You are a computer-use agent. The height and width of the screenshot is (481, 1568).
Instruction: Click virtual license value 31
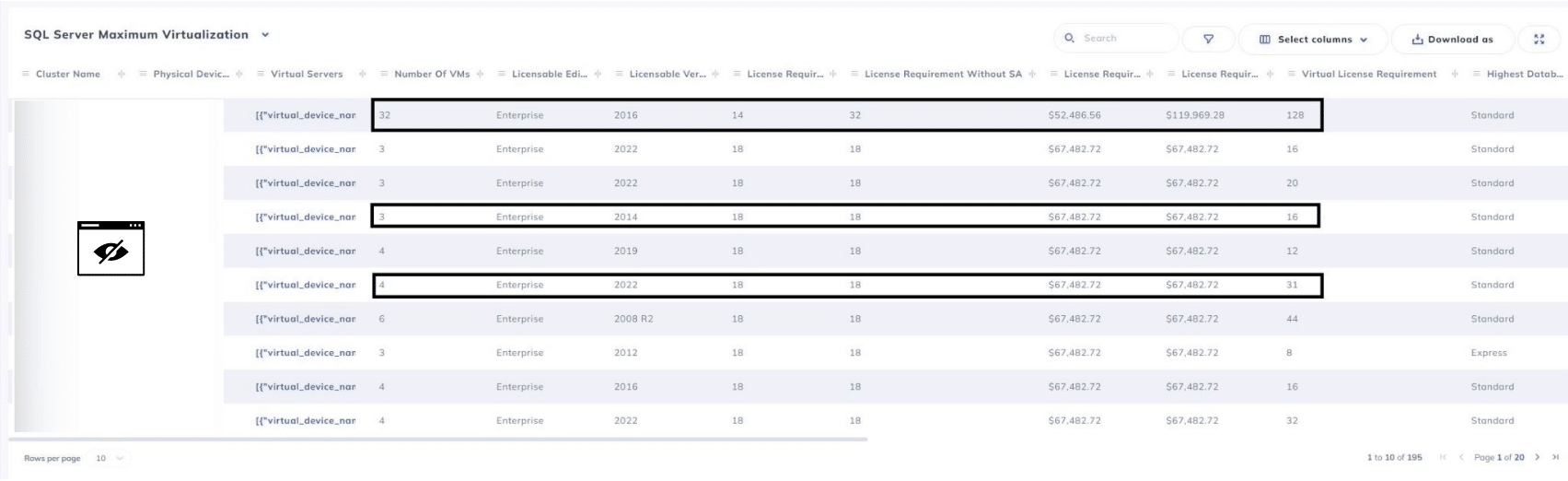click(1292, 285)
